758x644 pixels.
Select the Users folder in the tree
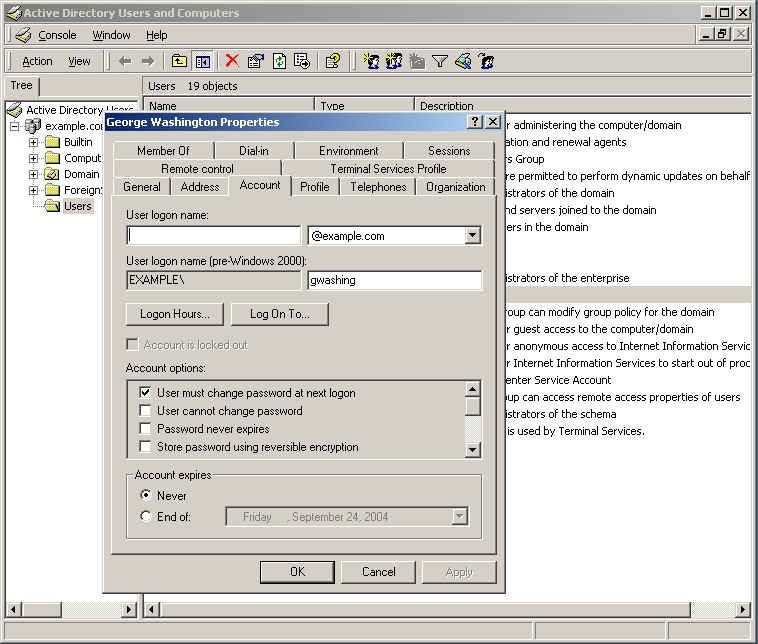point(77,206)
